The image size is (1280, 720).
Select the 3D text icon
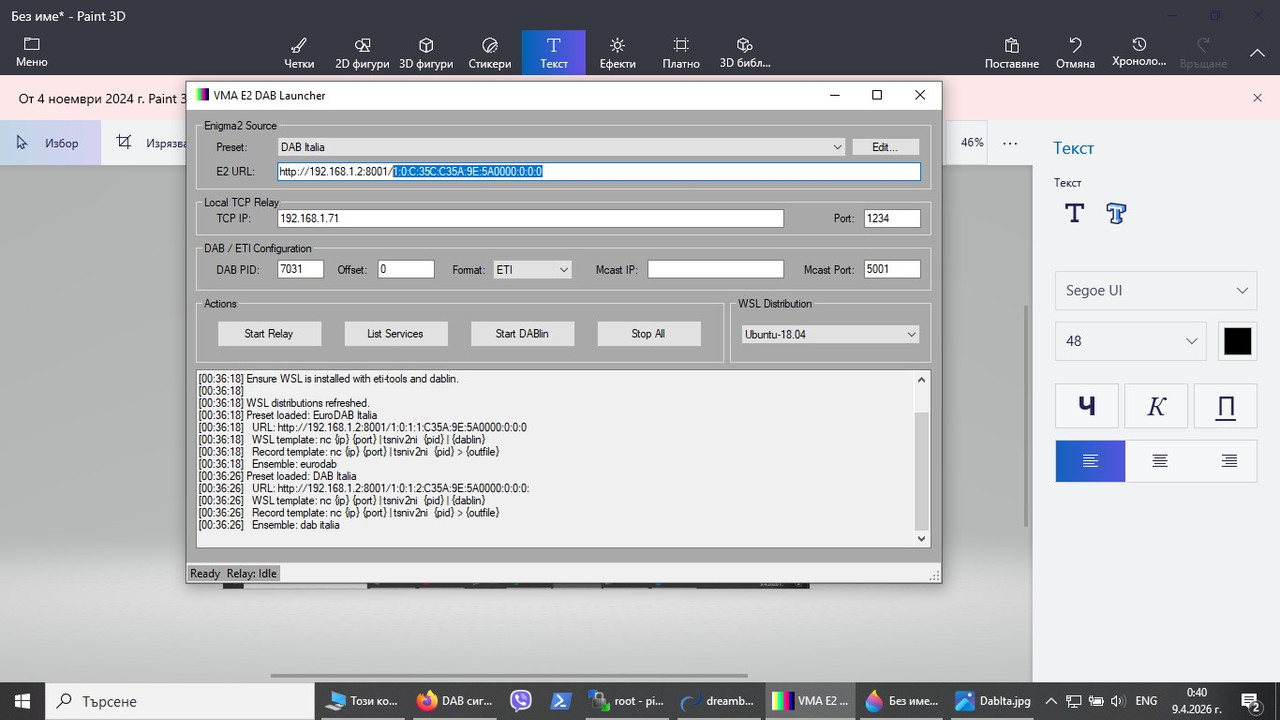(x=1116, y=213)
